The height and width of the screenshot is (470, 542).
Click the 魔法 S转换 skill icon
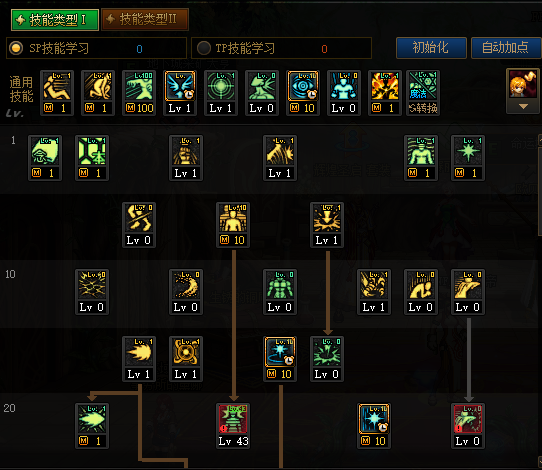(423, 93)
